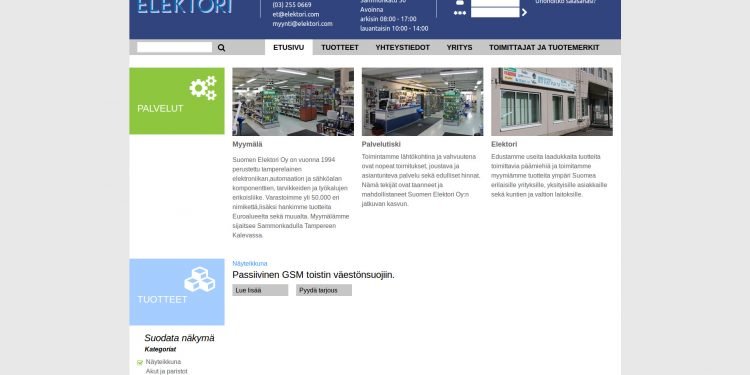
Task: Click the login submit arrow icon
Action: point(524,12)
